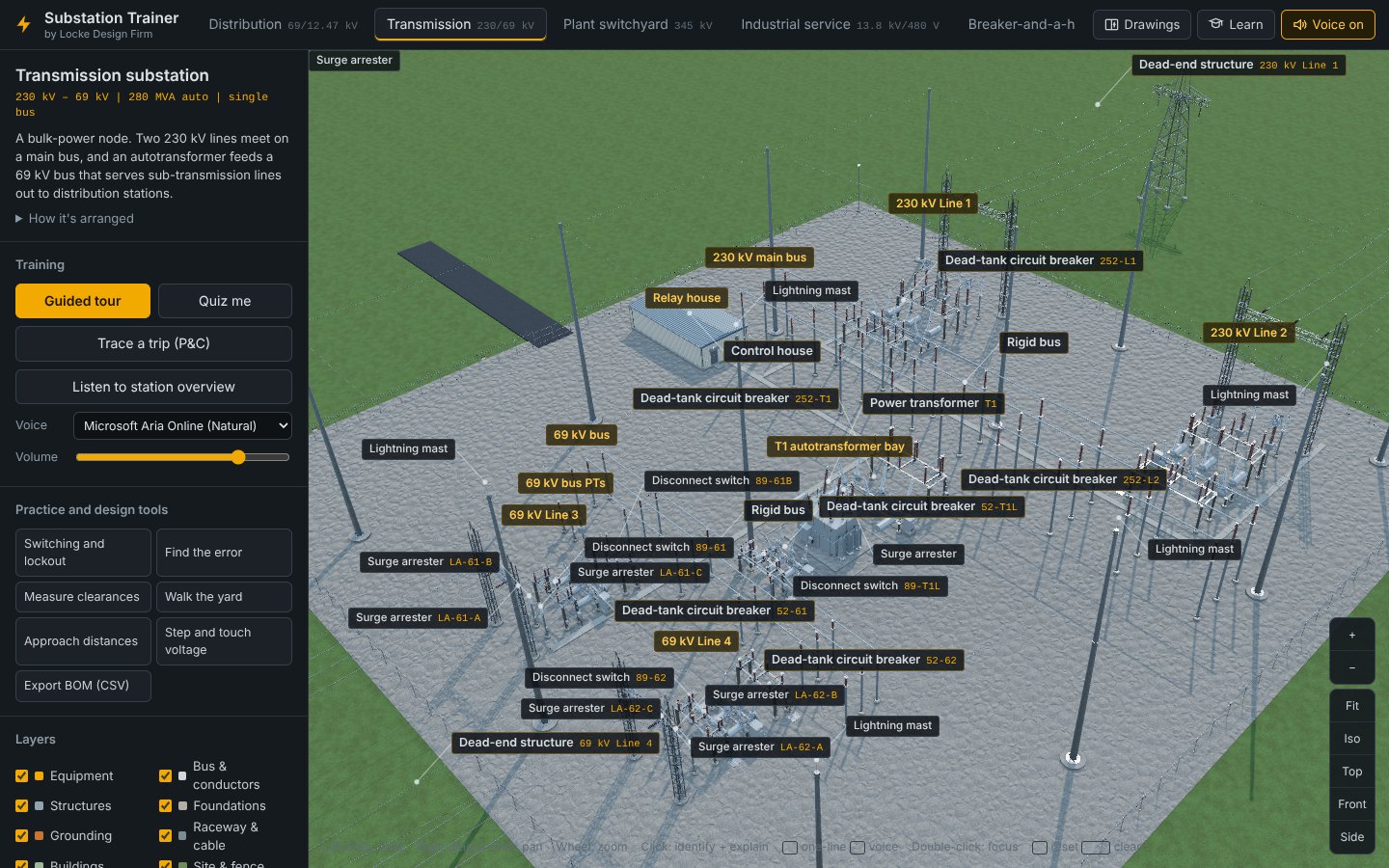Switch to the Iso view
This screenshot has height=868, width=1389.
[x=1352, y=739]
